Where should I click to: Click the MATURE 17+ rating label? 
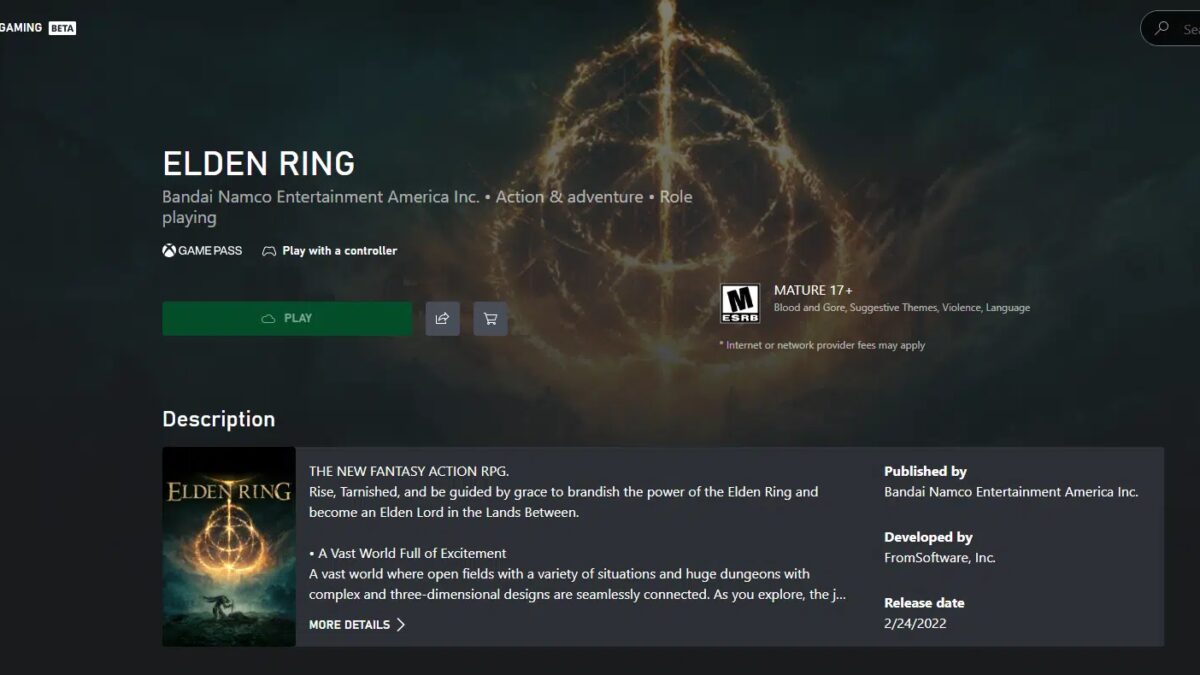point(813,290)
